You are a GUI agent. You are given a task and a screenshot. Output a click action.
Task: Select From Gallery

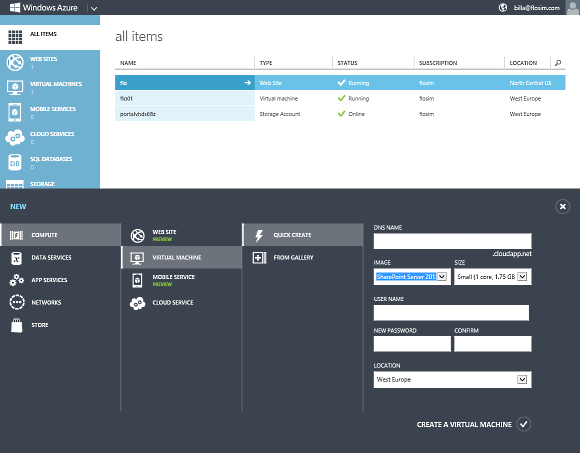303,257
